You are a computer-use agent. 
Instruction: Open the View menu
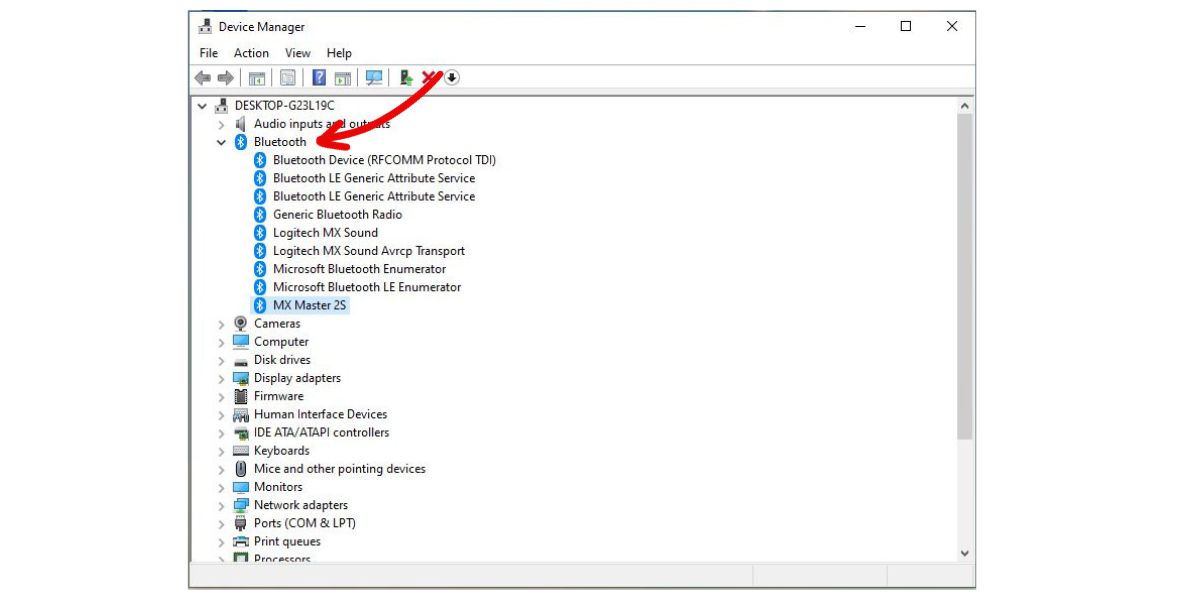coord(298,53)
